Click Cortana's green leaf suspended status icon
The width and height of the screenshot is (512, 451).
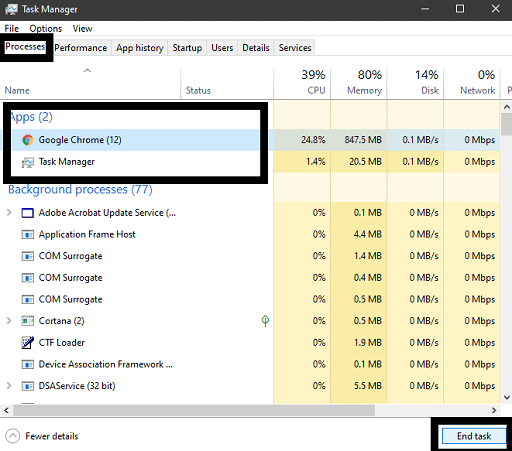tap(265, 321)
